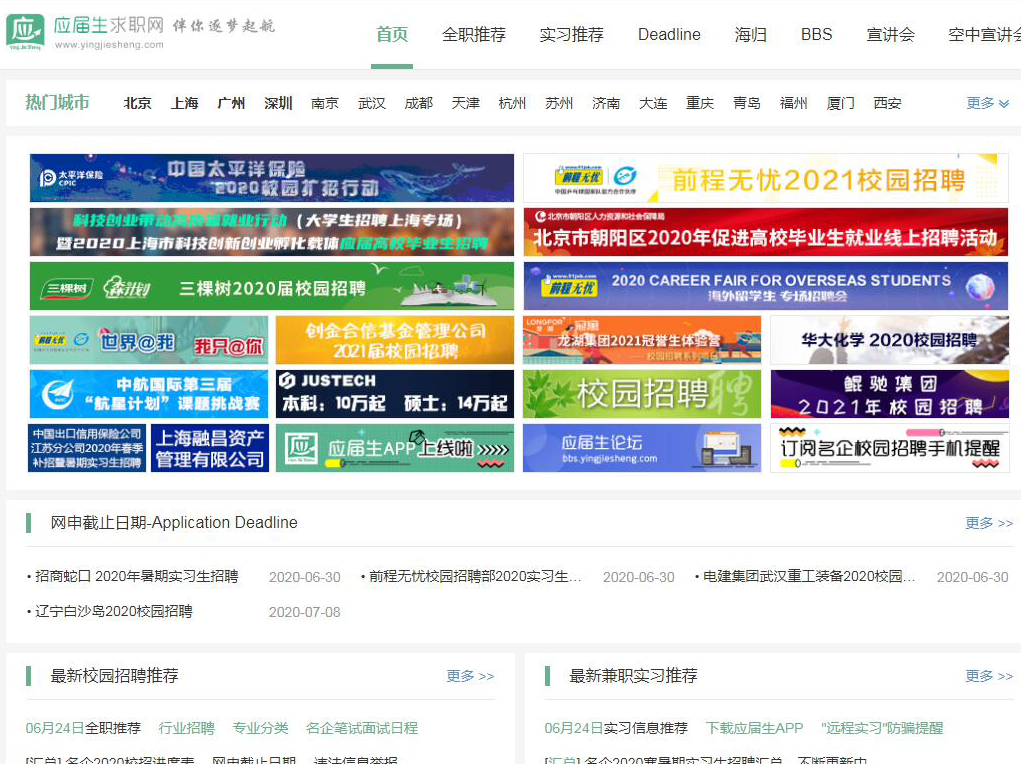Open the 中国太平洋保险 campus recruitment banner

[x=272, y=178]
